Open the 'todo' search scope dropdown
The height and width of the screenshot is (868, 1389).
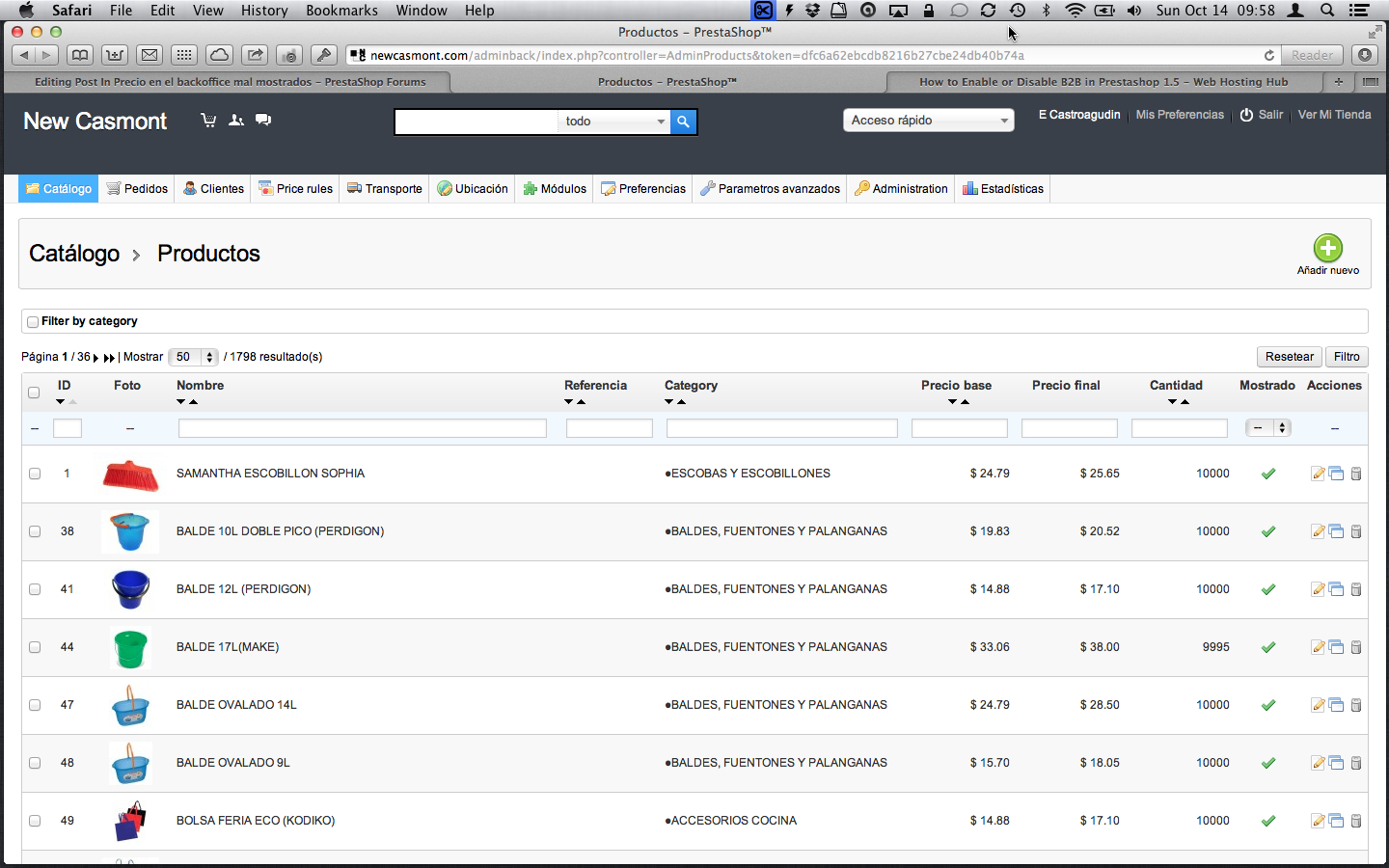(x=613, y=122)
